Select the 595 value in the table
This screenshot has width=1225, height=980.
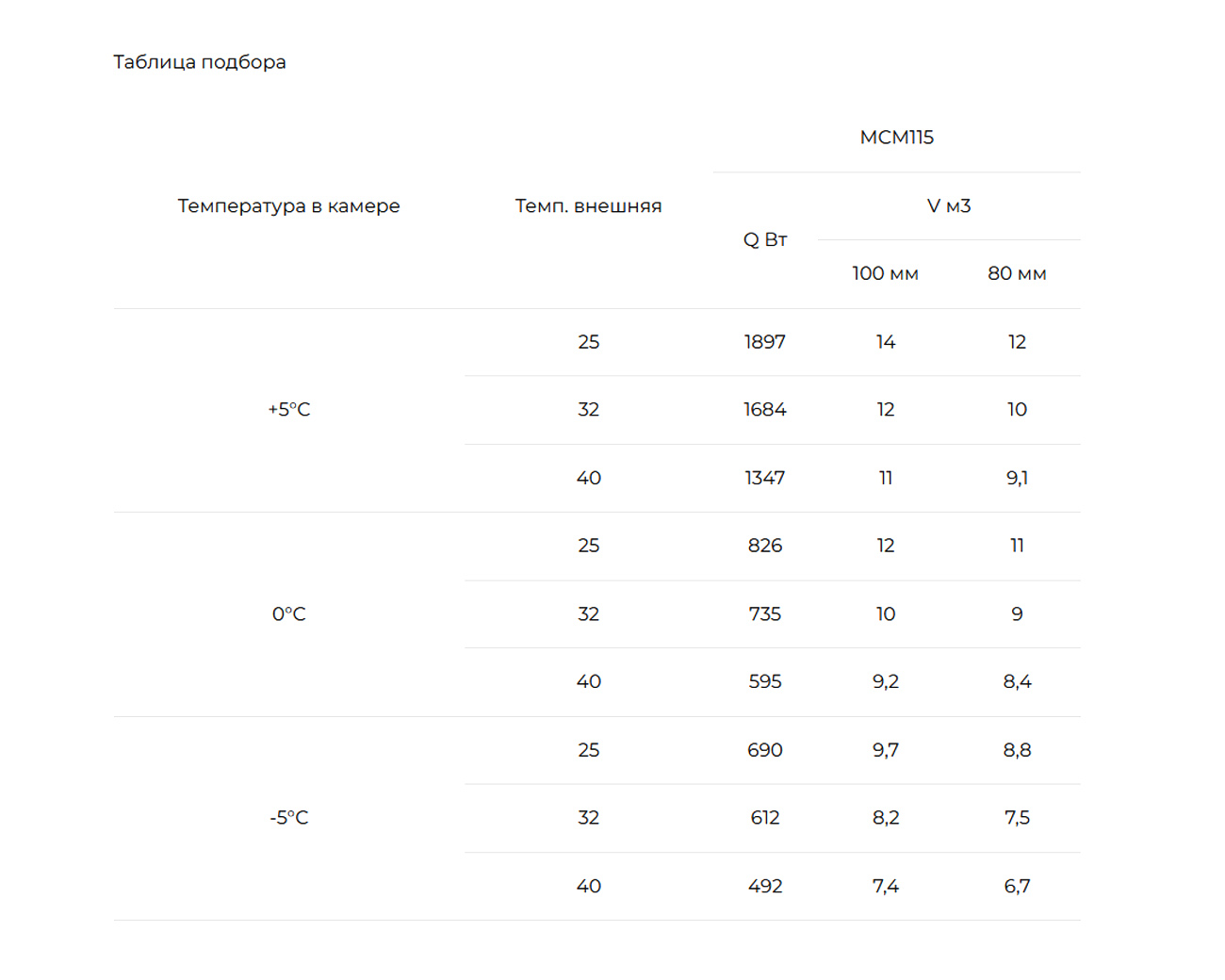[764, 682]
